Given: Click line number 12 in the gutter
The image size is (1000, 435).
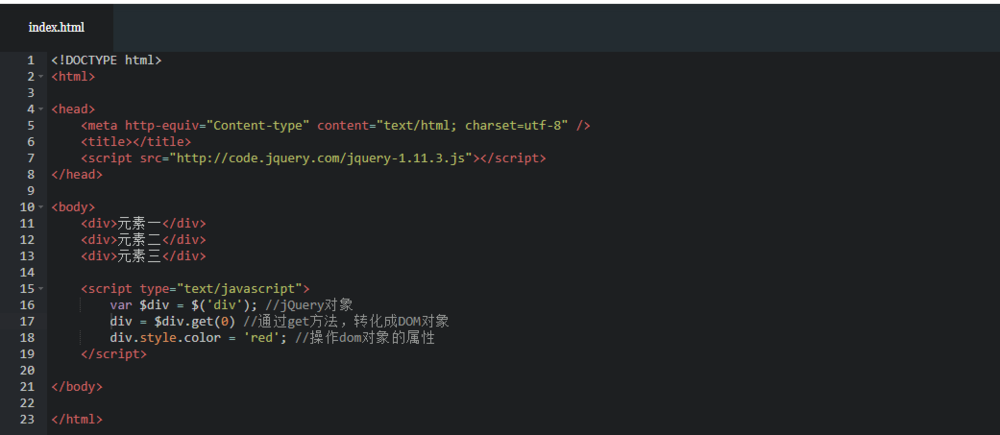Looking at the screenshot, I should coord(27,240).
